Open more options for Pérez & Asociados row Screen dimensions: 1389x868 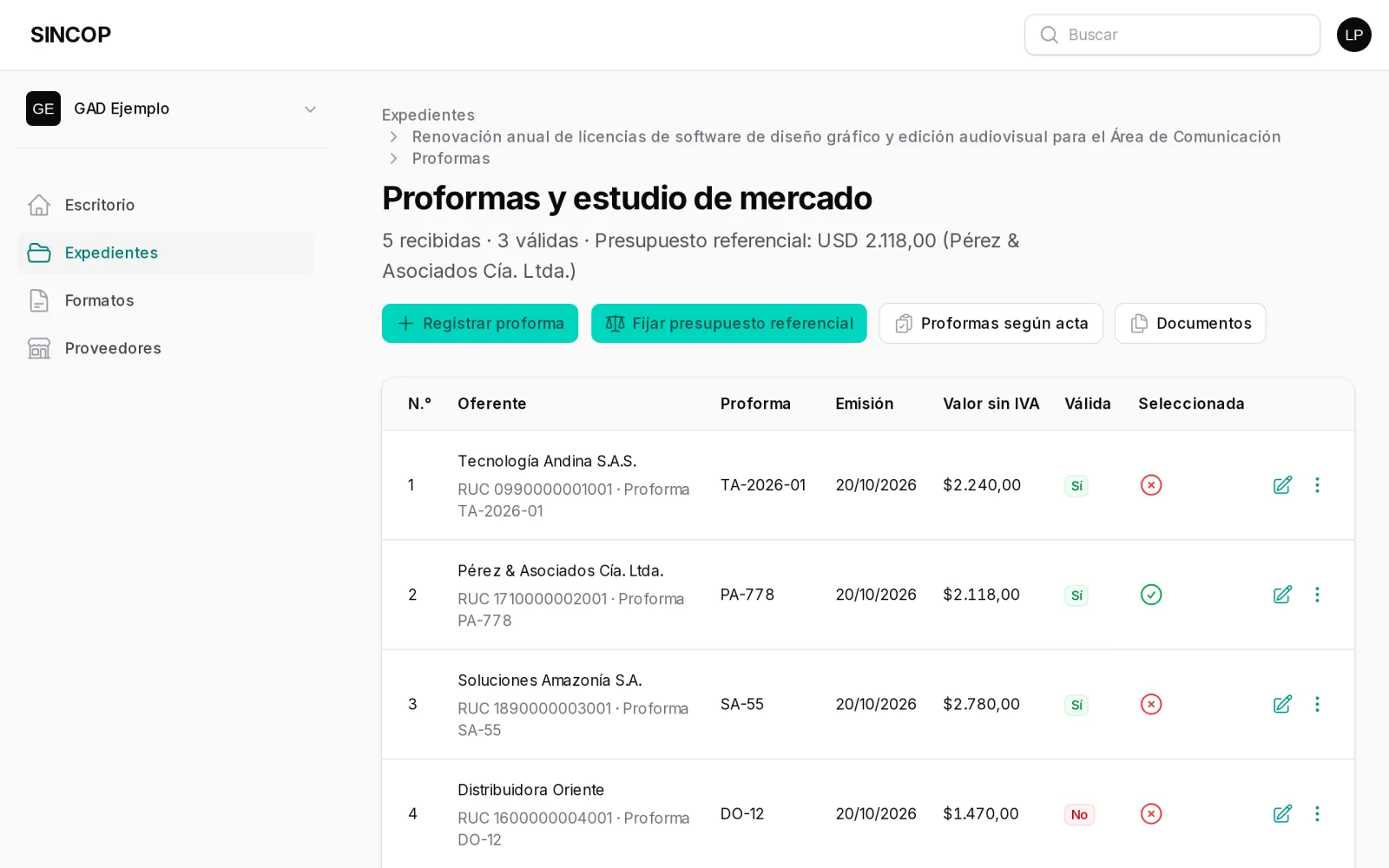[1317, 595]
